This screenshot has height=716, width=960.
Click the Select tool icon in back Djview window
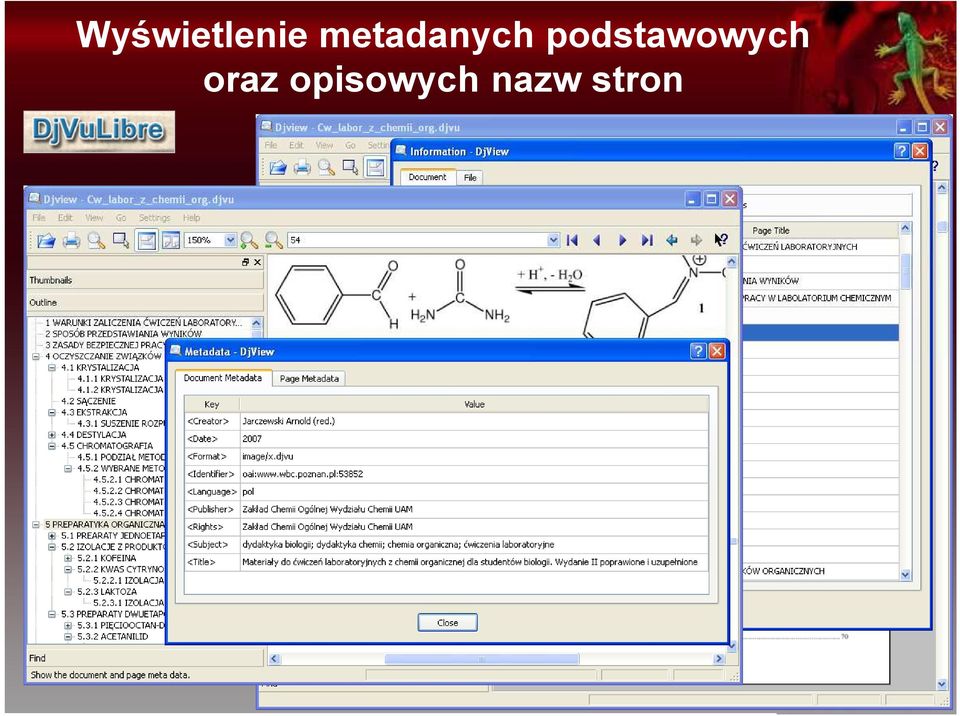(x=351, y=167)
